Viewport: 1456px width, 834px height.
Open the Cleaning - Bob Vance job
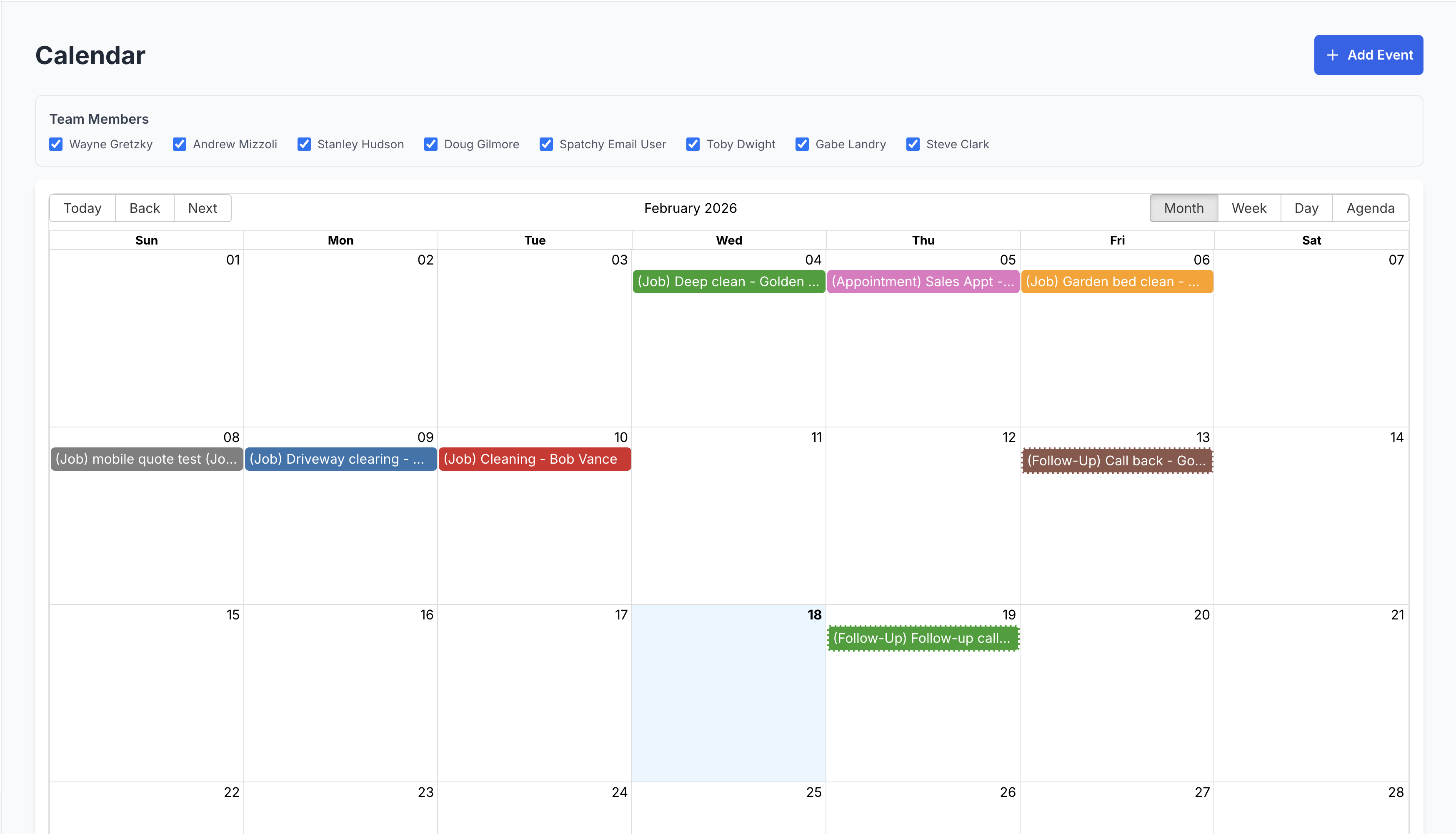535,459
